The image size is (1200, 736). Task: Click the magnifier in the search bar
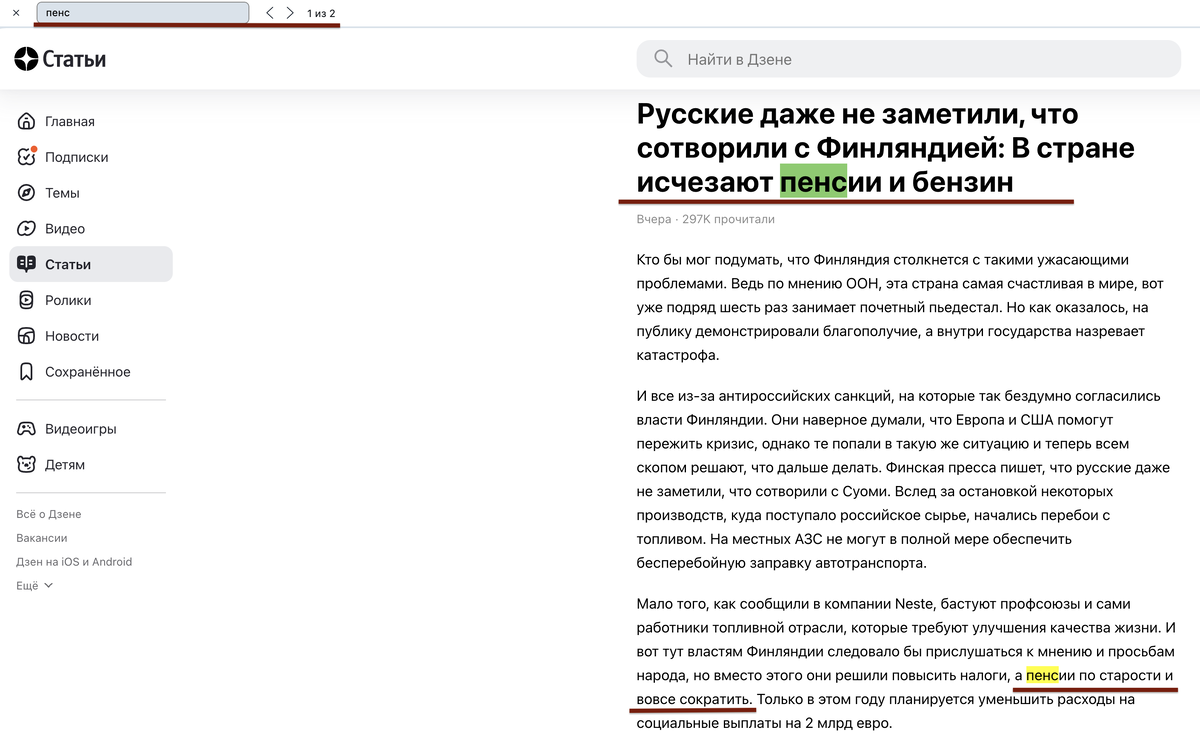662,59
